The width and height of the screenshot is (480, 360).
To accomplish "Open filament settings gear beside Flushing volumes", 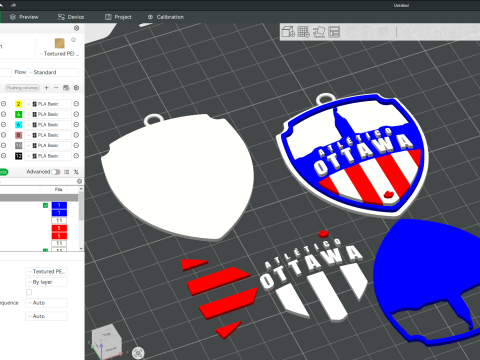I will tap(76, 88).
